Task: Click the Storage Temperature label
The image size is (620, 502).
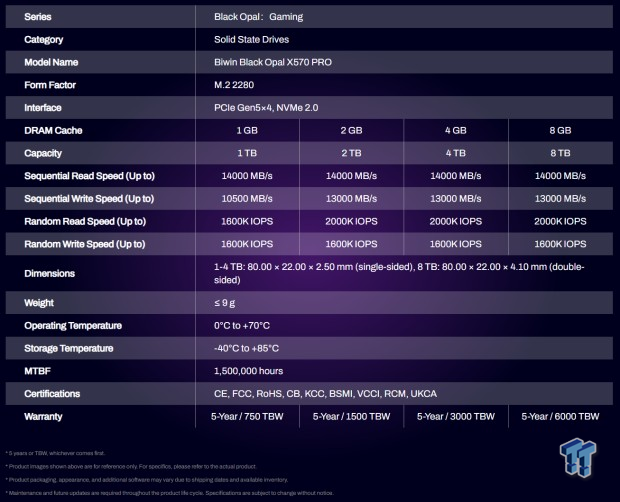Action: click(x=68, y=348)
